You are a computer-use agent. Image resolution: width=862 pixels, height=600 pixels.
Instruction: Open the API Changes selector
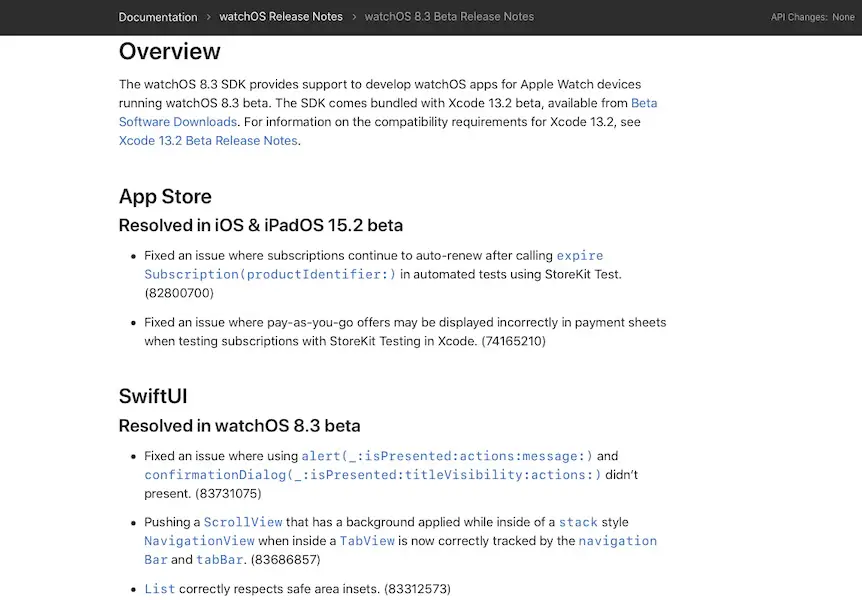click(x=812, y=17)
